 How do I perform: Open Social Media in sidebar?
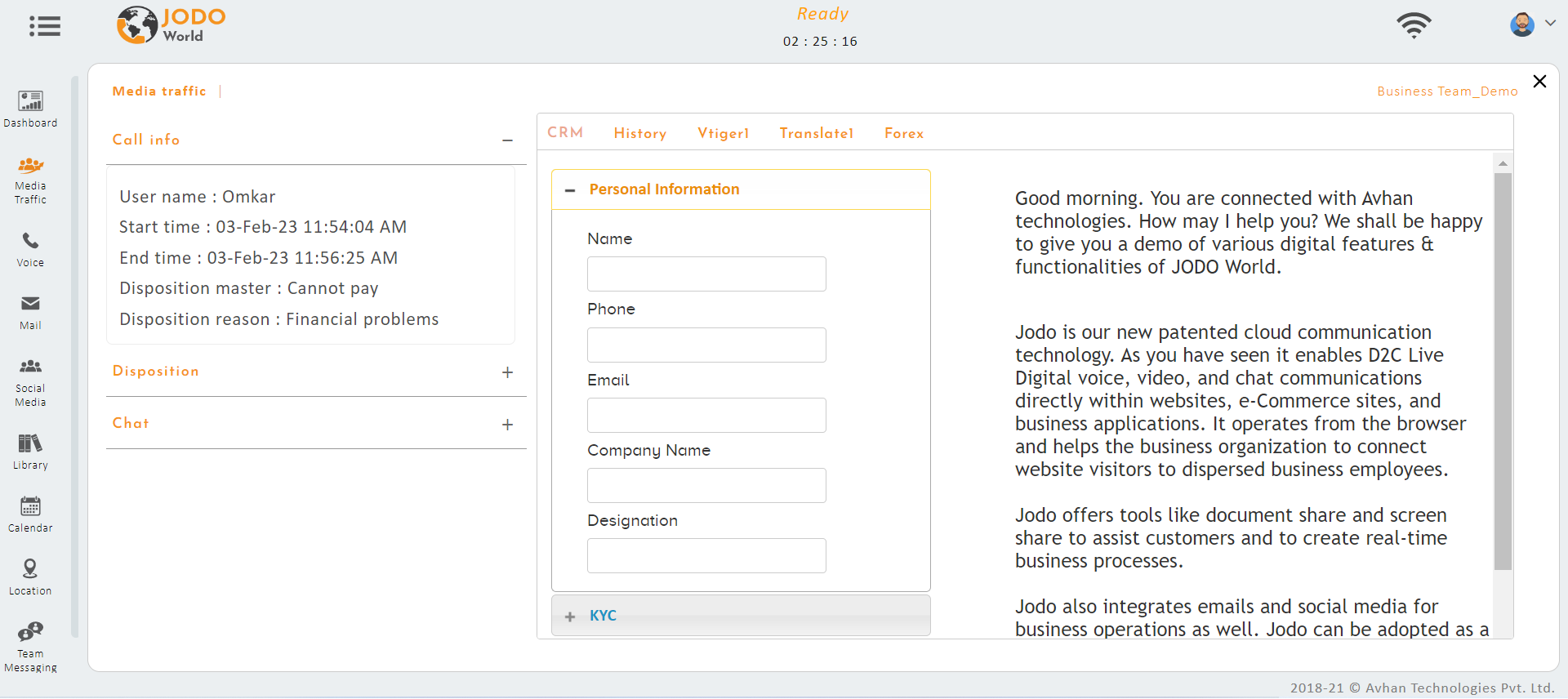(30, 382)
